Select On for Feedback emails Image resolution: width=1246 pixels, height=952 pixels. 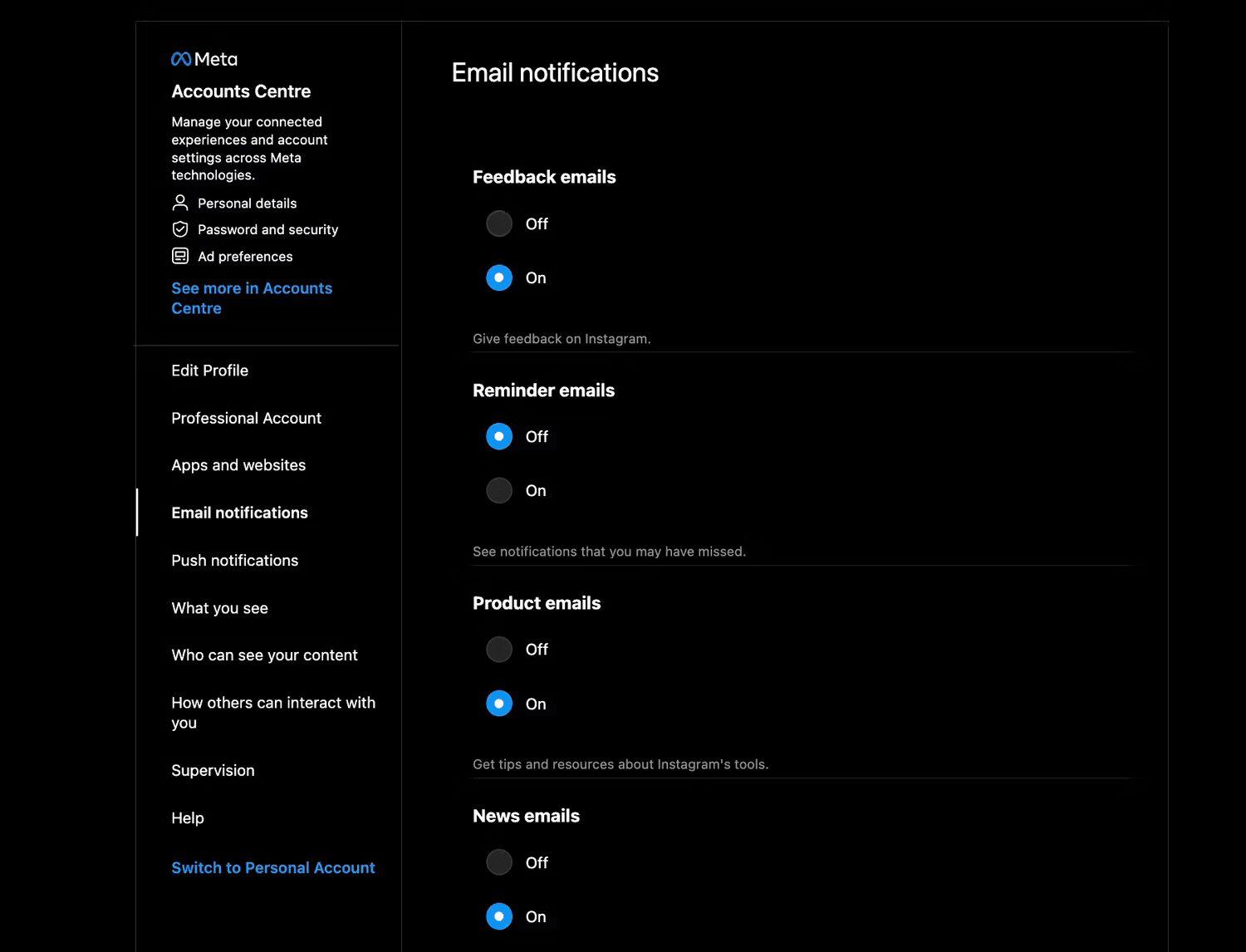[x=499, y=277]
